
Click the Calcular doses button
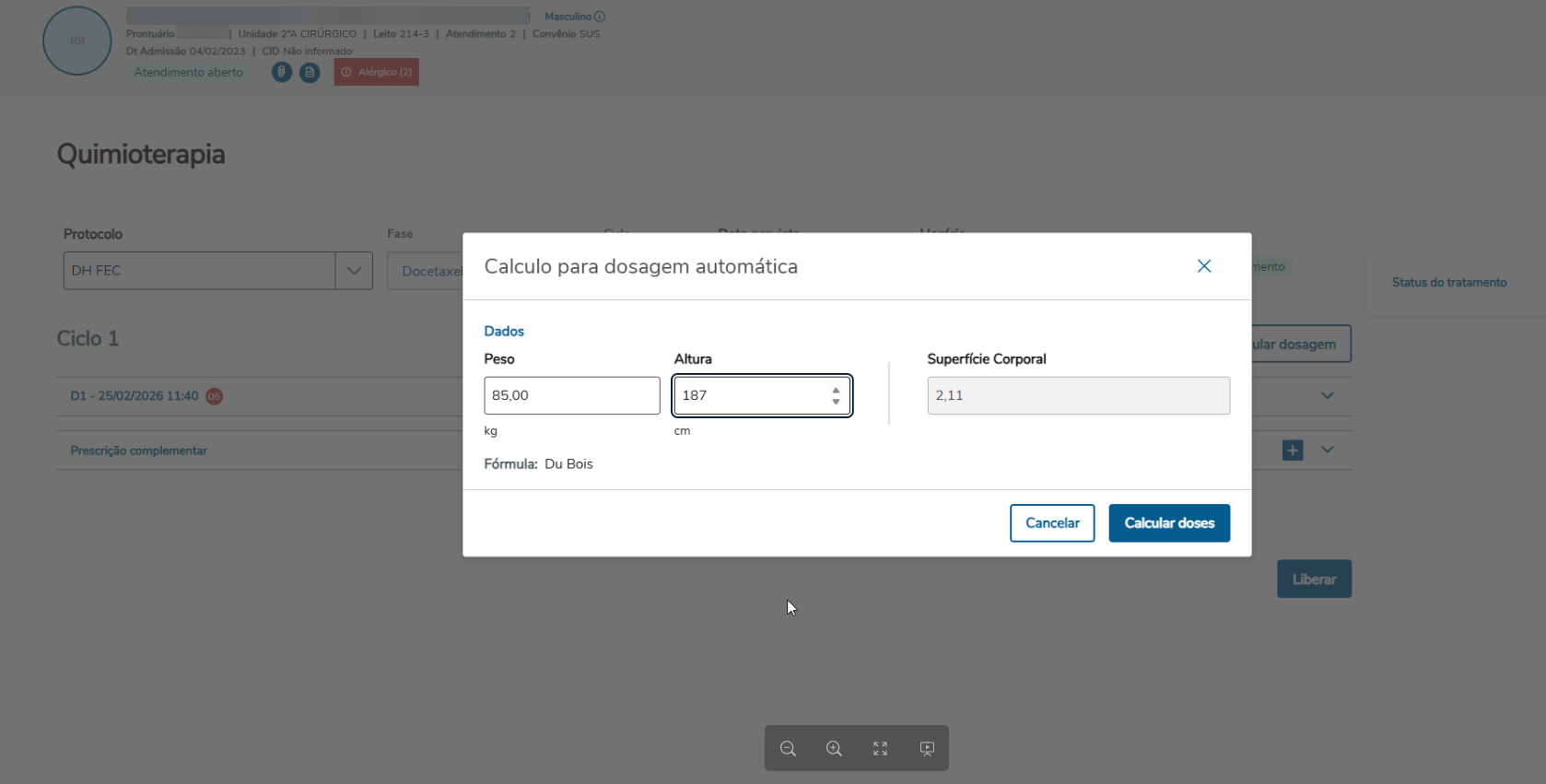[1168, 523]
